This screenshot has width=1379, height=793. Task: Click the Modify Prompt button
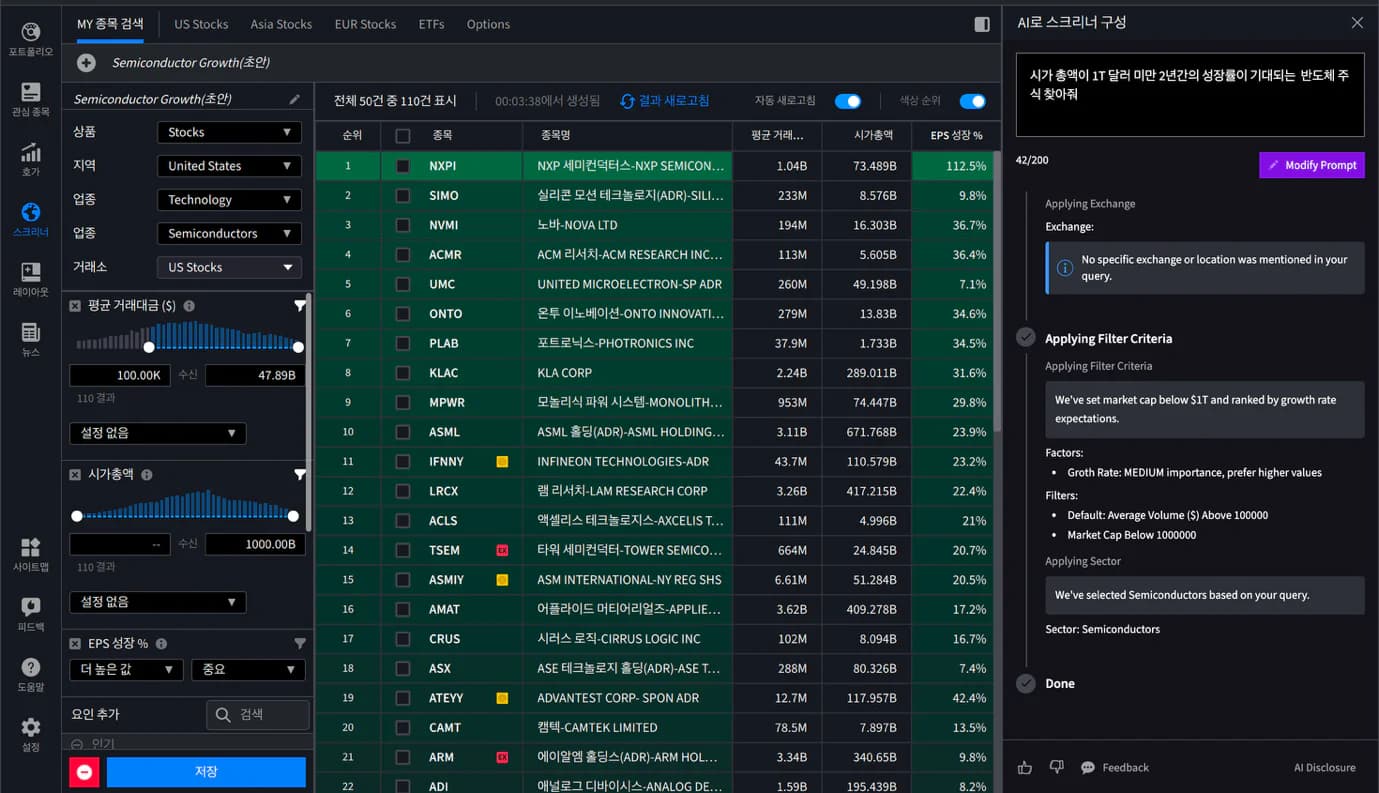click(x=1311, y=165)
